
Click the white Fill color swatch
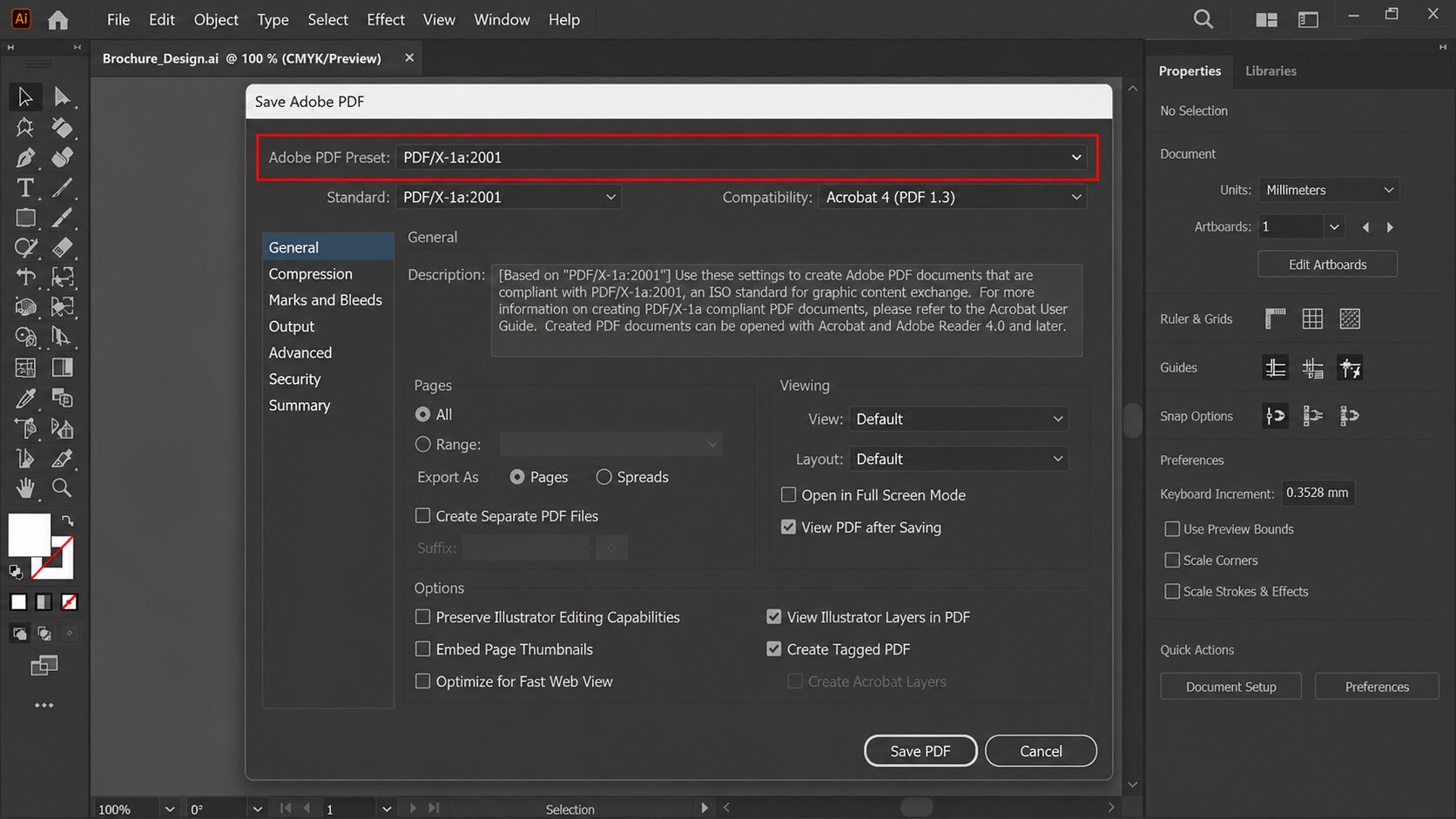(29, 534)
